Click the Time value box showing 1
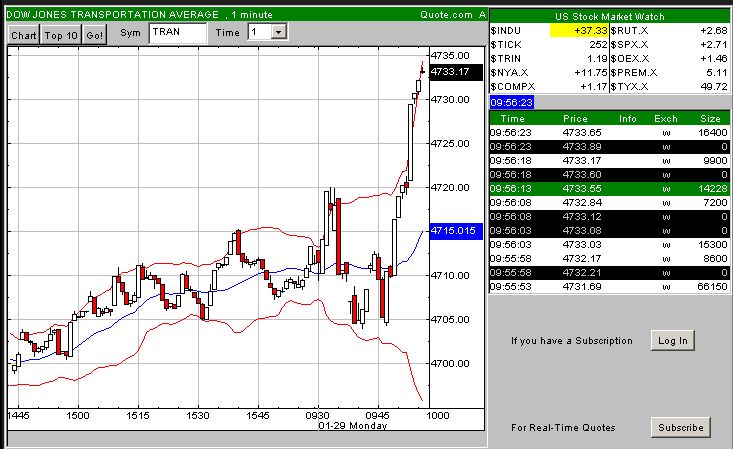Image resolution: width=733 pixels, height=449 pixels. [x=260, y=32]
